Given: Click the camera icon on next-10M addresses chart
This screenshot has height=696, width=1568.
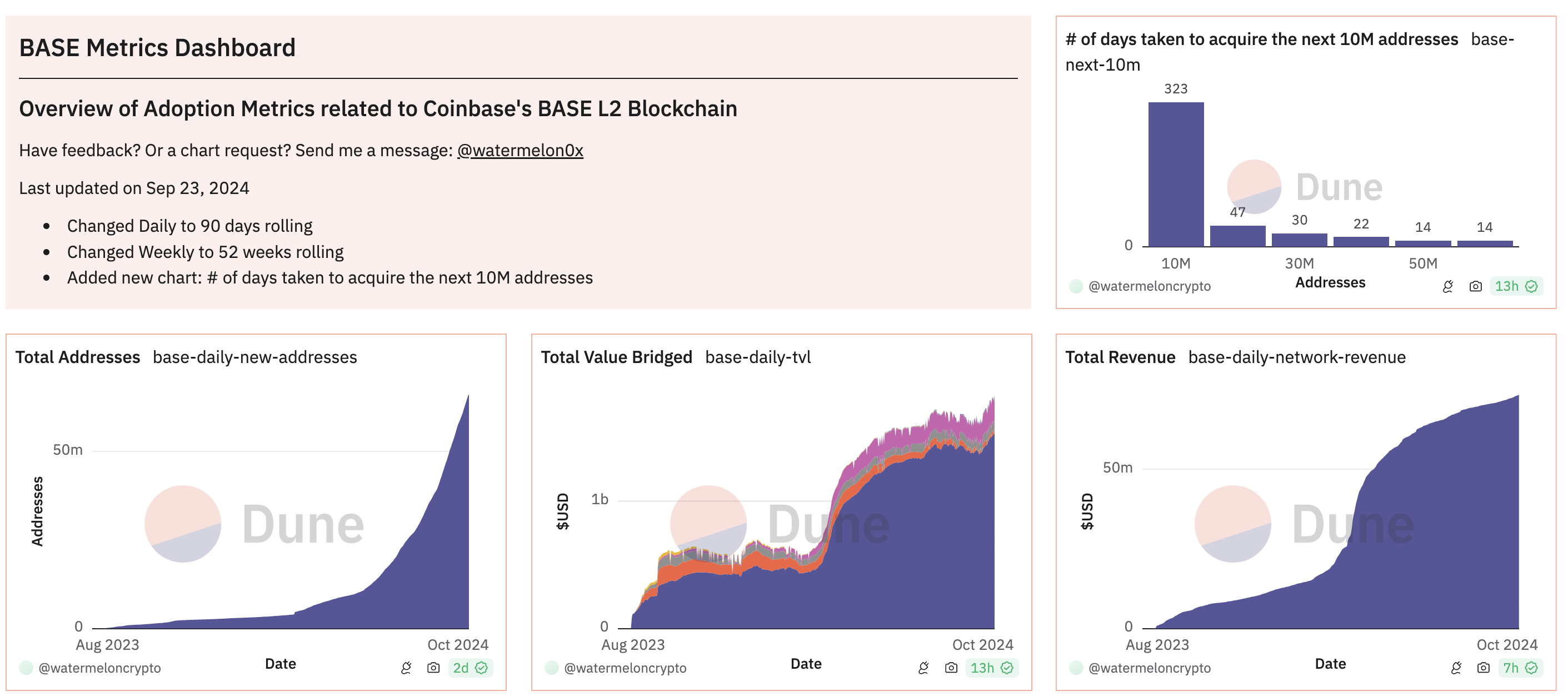Looking at the screenshot, I should (1475, 286).
